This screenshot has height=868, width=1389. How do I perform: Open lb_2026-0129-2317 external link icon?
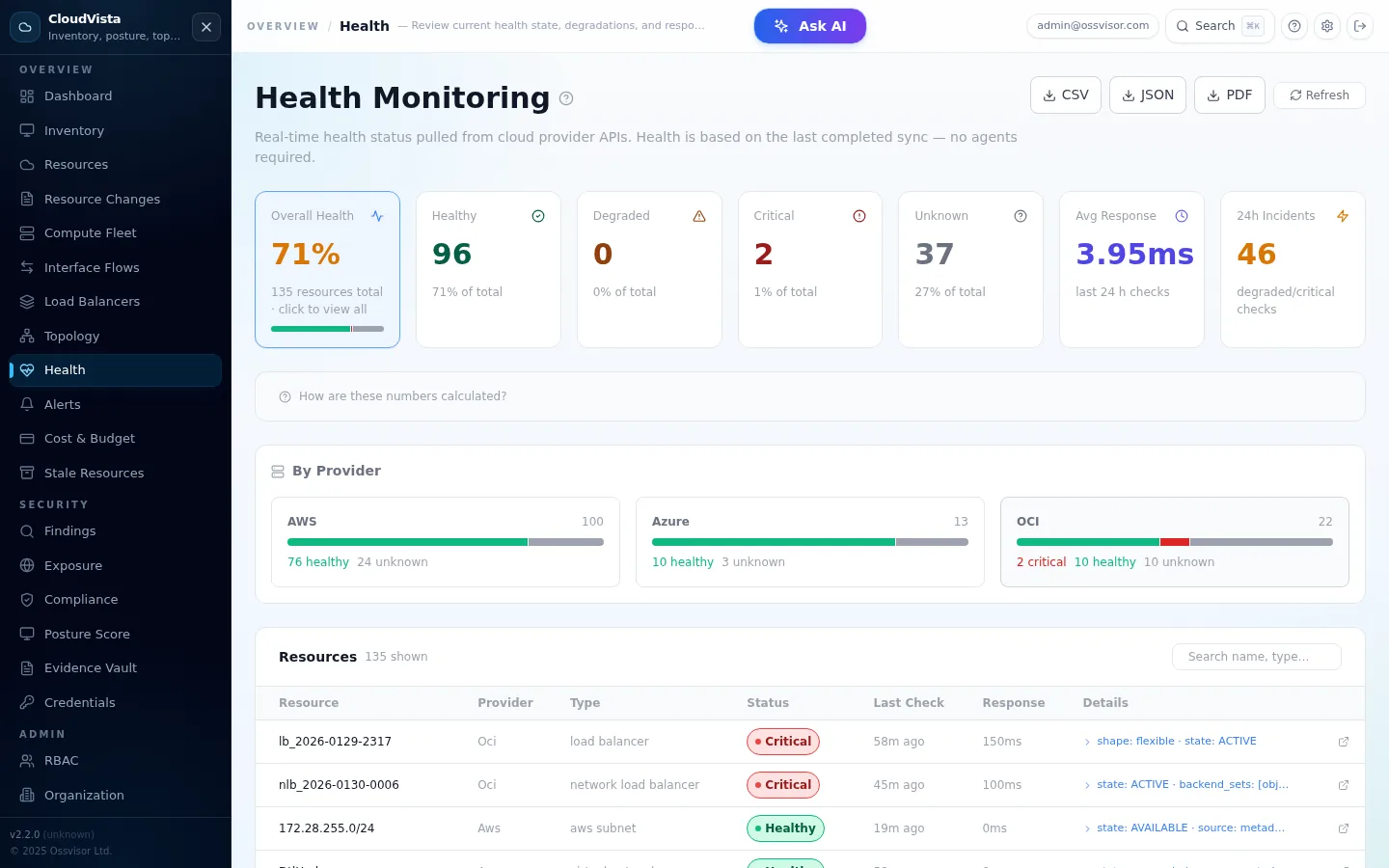click(x=1344, y=742)
